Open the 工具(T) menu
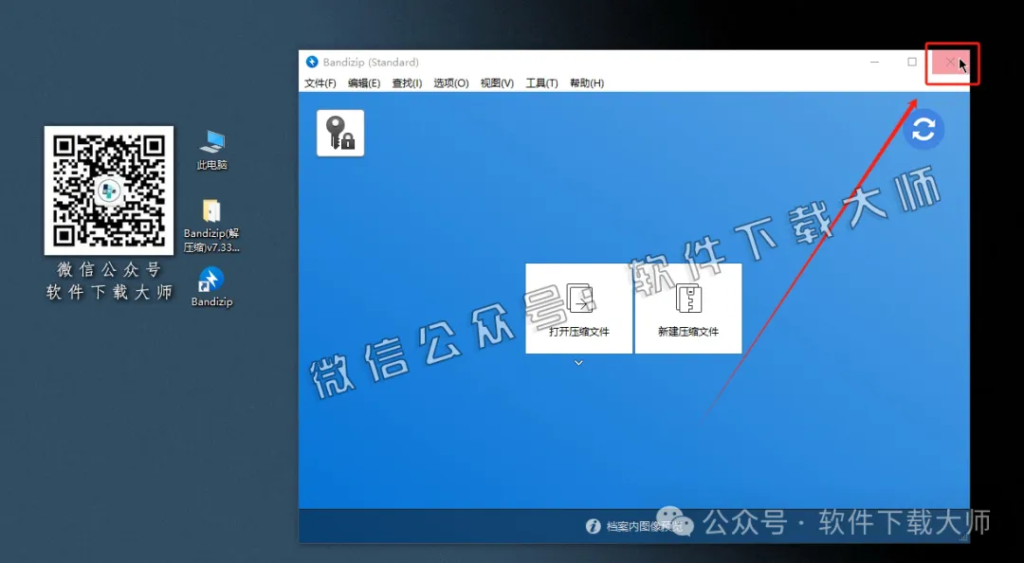 click(542, 83)
